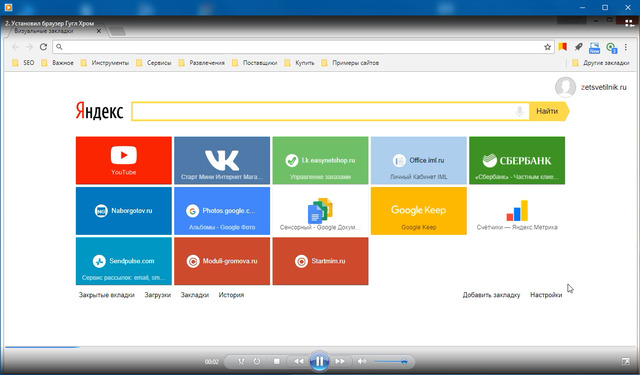The width and height of the screenshot is (640, 375).
Task: Stop playback with the square stop button
Action: [x=277, y=361]
